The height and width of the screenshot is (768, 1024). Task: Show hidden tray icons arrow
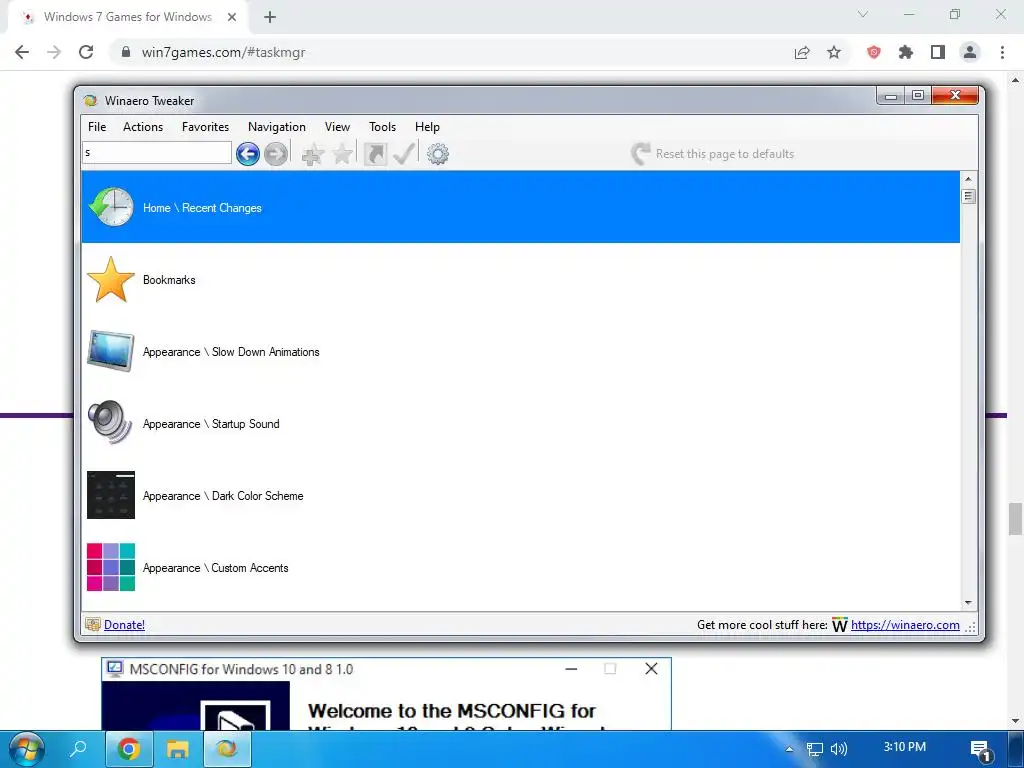pyautogui.click(x=790, y=749)
